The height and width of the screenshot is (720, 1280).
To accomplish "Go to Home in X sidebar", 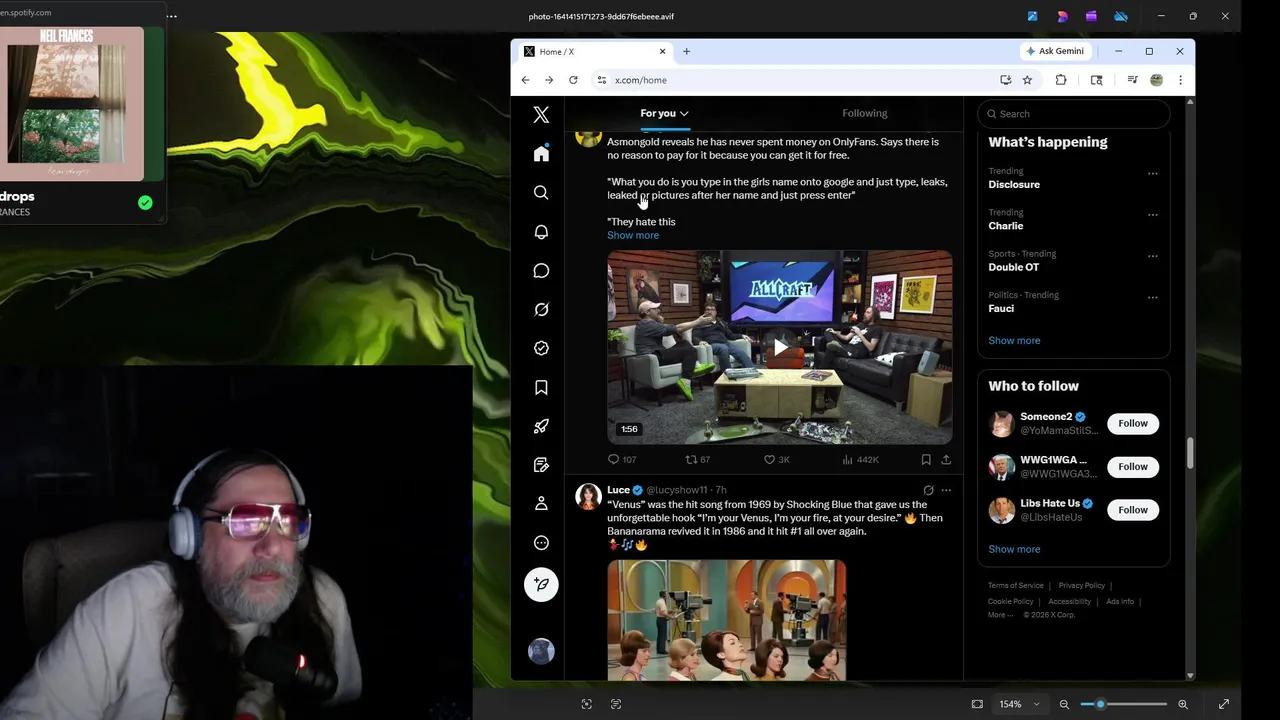I will [x=541, y=153].
